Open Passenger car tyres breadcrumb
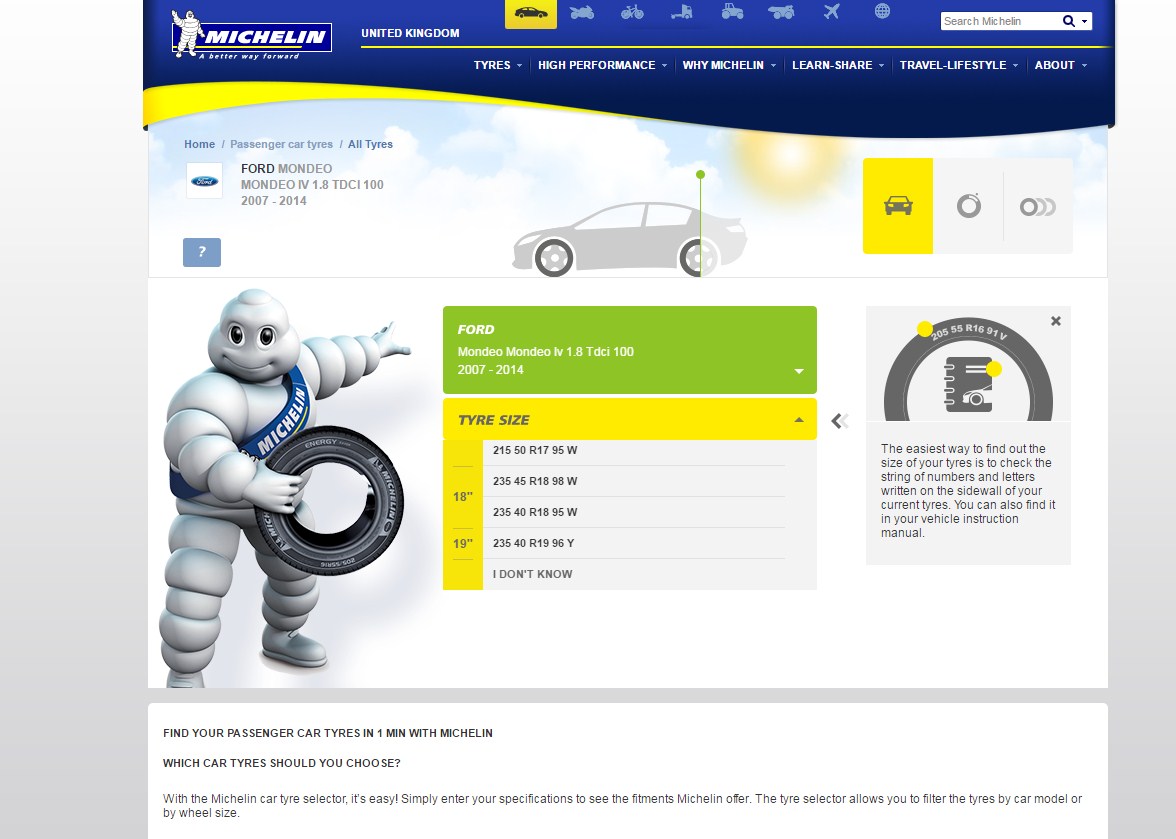The width and height of the screenshot is (1176, 839). pos(281,144)
